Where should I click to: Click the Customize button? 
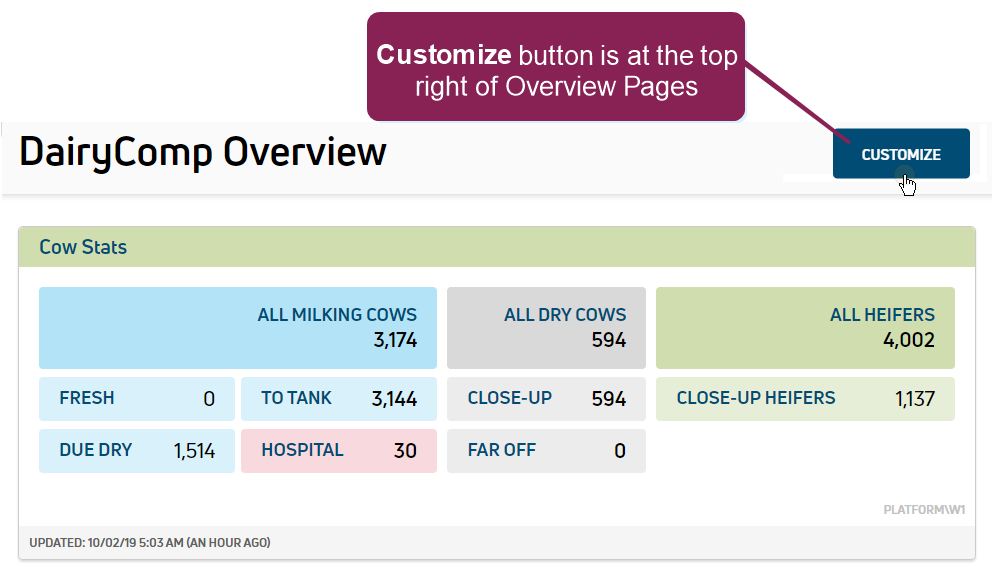900,154
